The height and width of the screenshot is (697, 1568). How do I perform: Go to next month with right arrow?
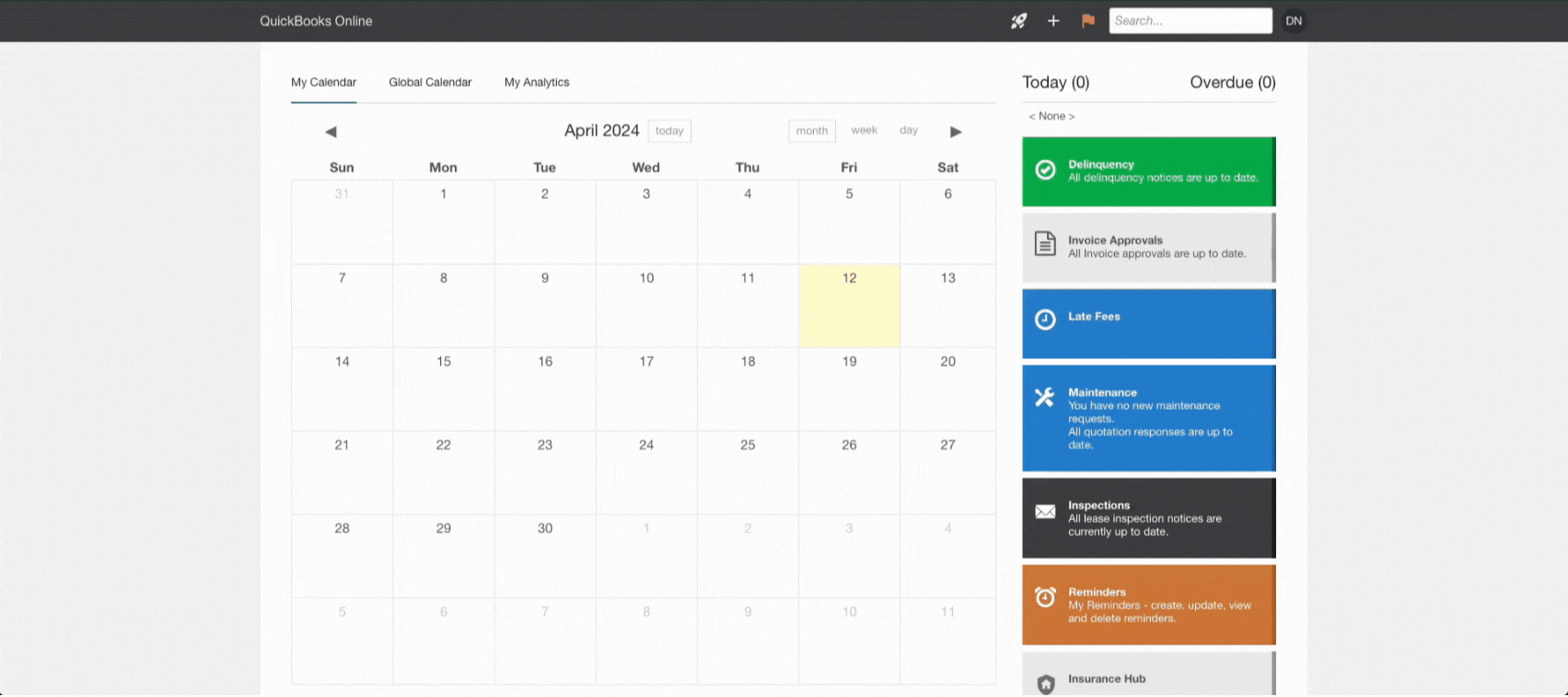[956, 132]
